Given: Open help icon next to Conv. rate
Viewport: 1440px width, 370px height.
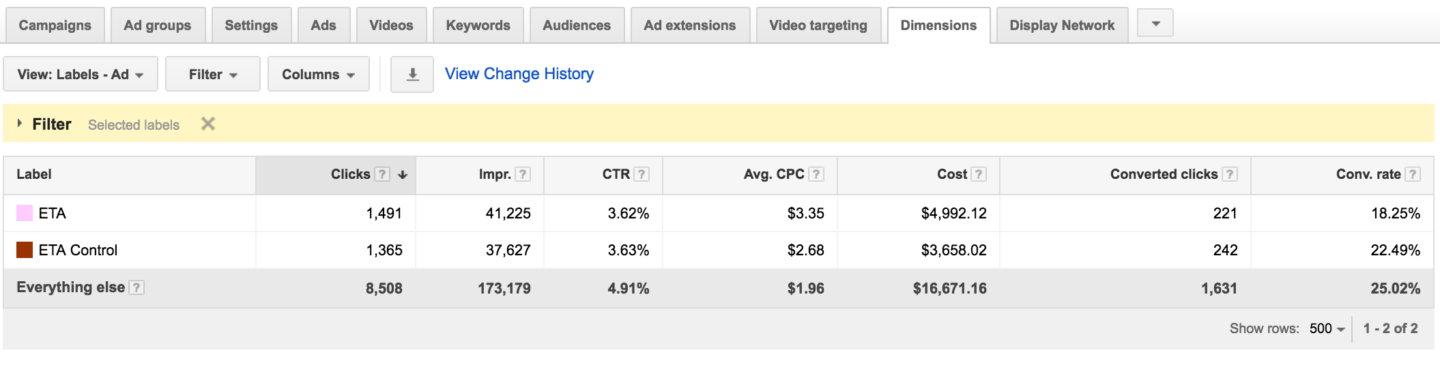Looking at the screenshot, I should (1412, 174).
